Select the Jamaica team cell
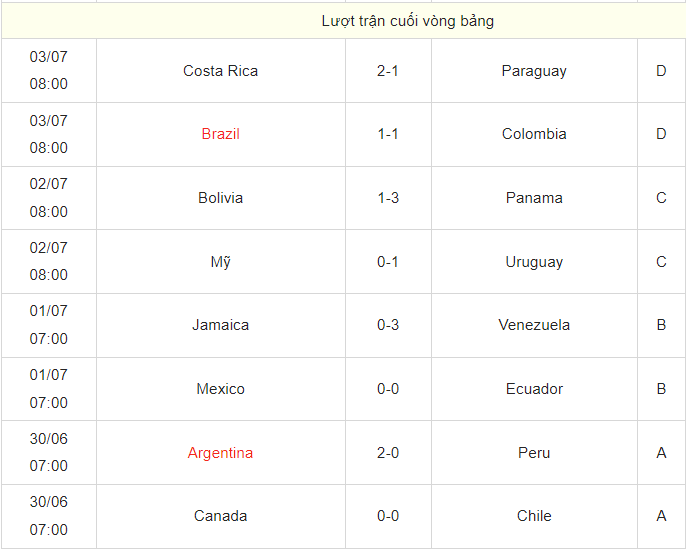Screen dimensions: 686x549 pyautogui.click(x=220, y=325)
